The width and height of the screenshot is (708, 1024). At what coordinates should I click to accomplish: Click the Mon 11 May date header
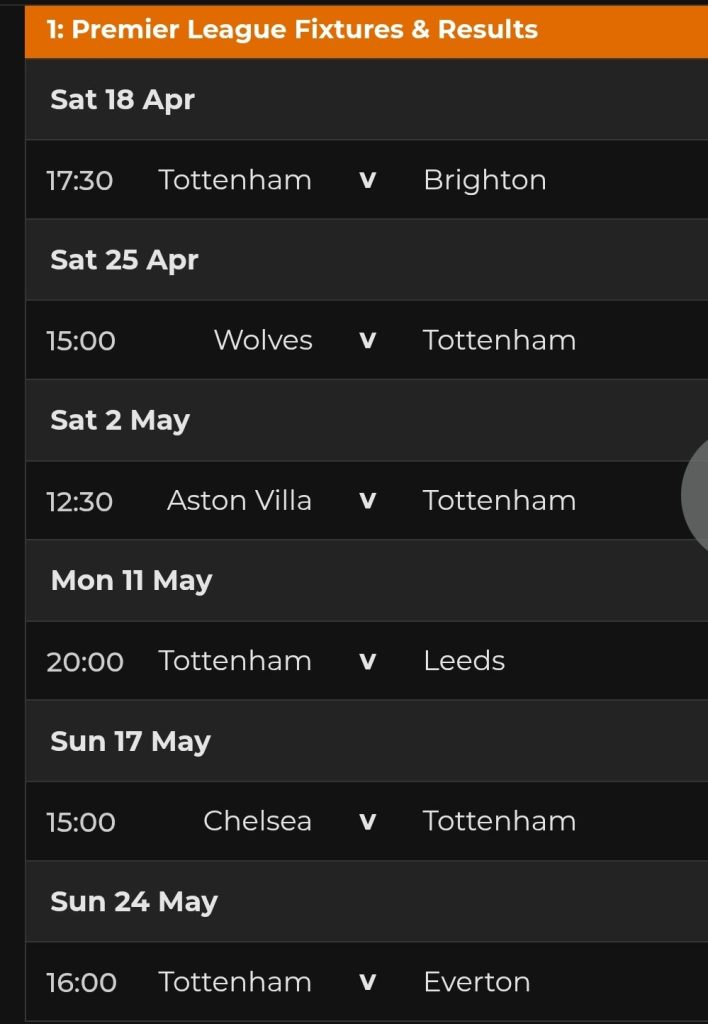(x=131, y=581)
